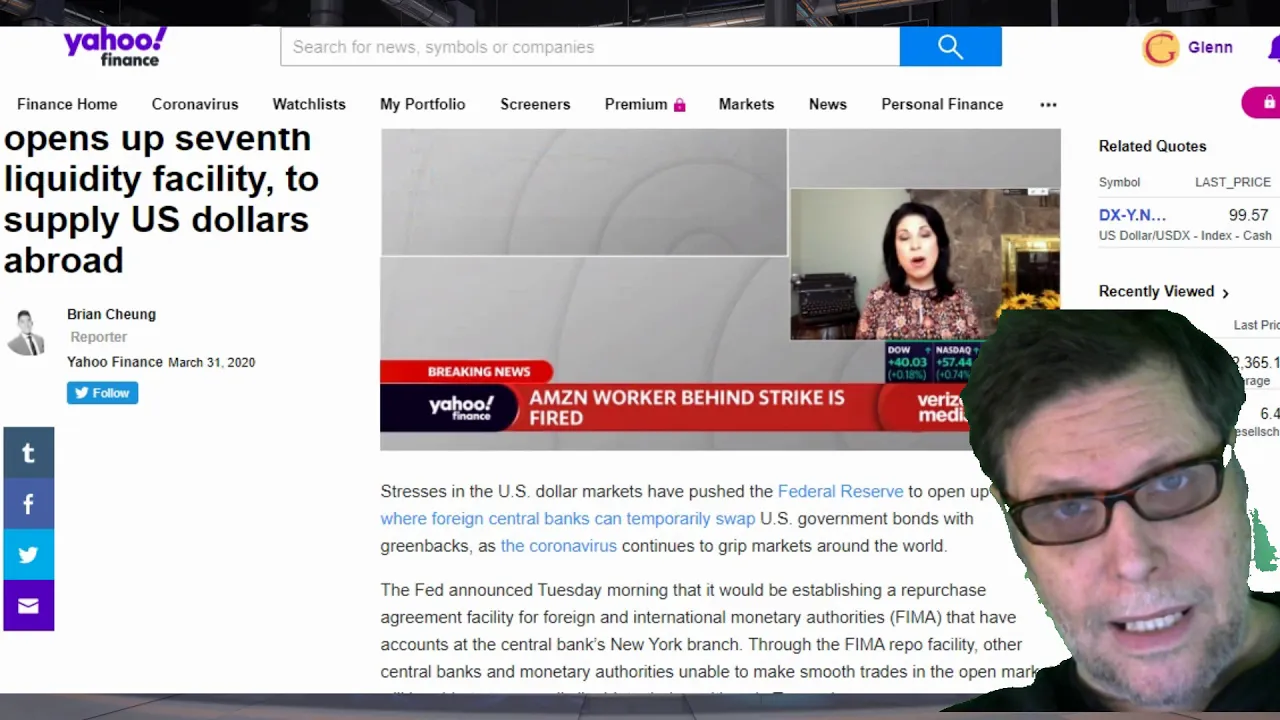The image size is (1280, 720).
Task: Expand Recently Viewed chevron
Action: 1225,292
